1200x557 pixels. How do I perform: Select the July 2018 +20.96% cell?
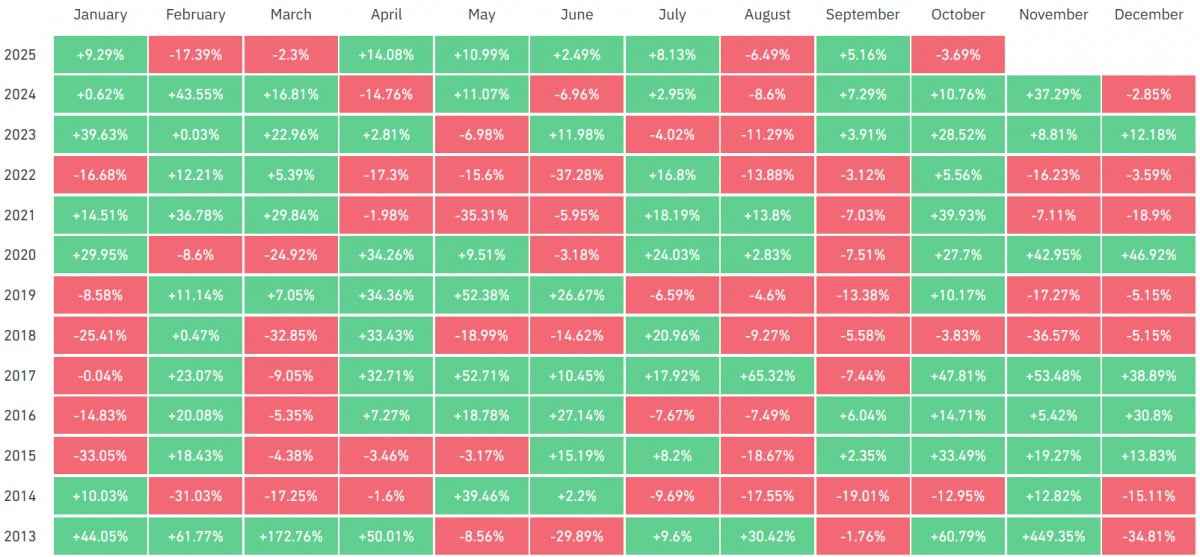click(672, 335)
